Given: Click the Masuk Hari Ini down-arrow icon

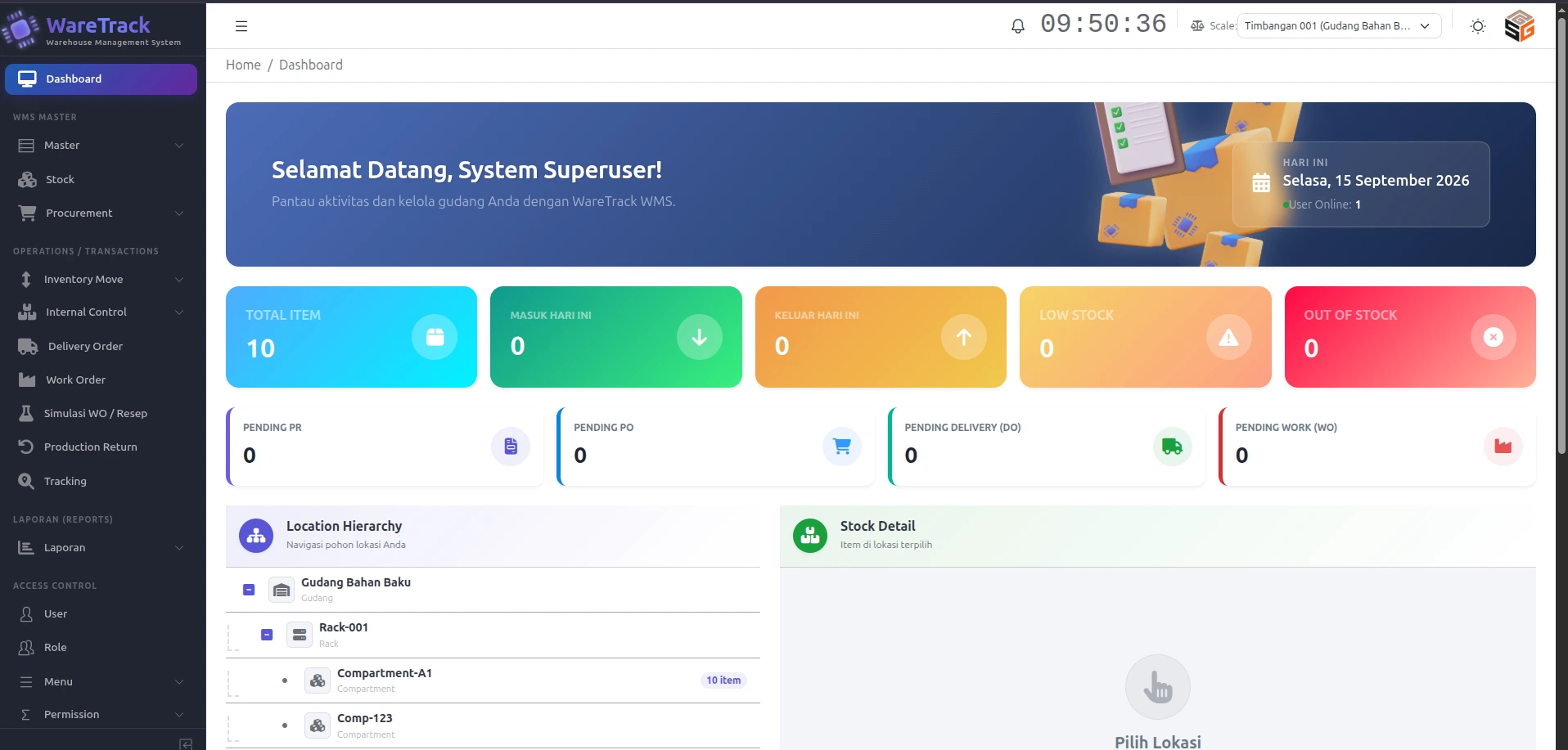Looking at the screenshot, I should pyautogui.click(x=700, y=337).
